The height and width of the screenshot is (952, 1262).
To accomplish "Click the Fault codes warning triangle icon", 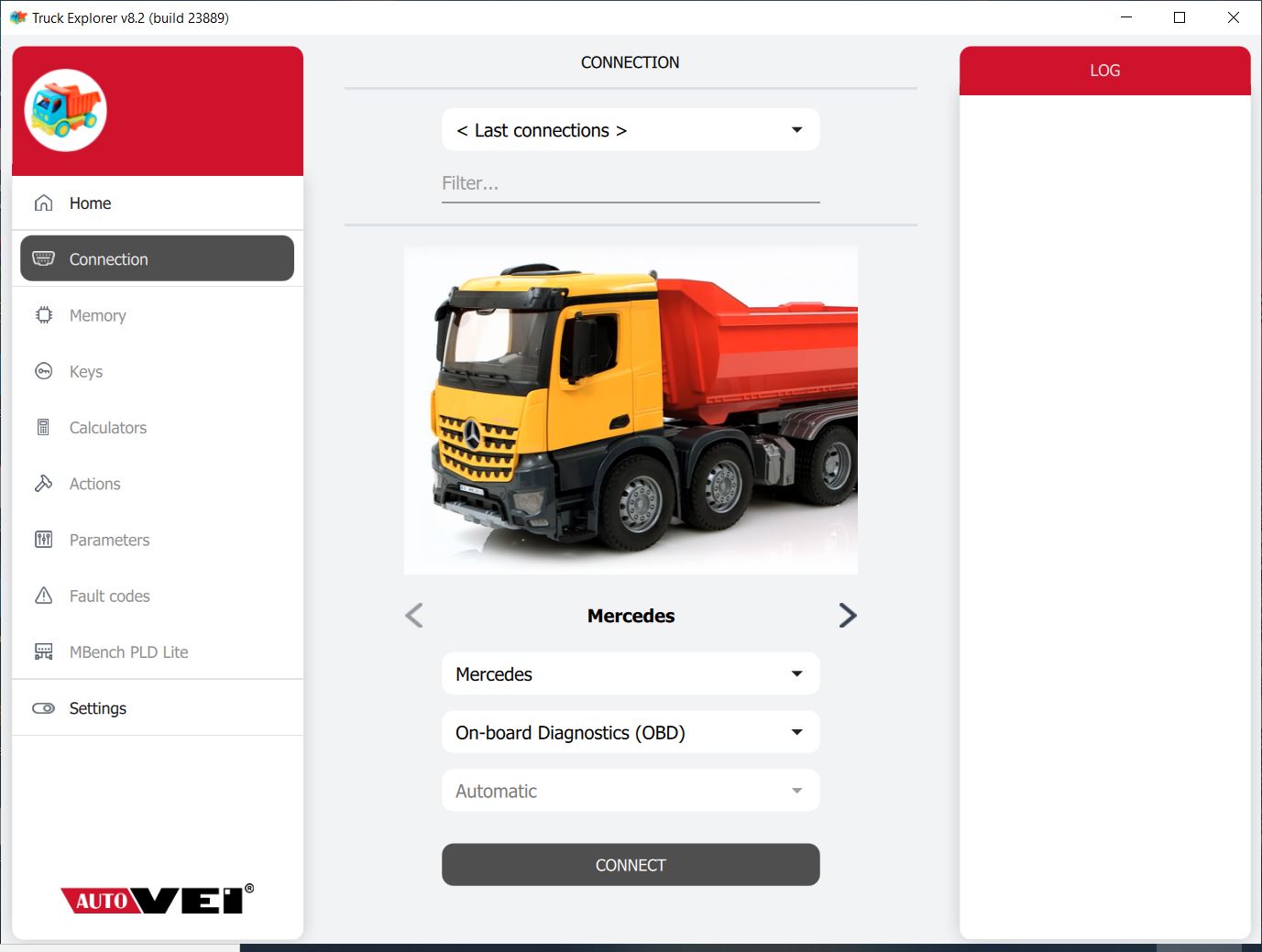I will coord(43,596).
